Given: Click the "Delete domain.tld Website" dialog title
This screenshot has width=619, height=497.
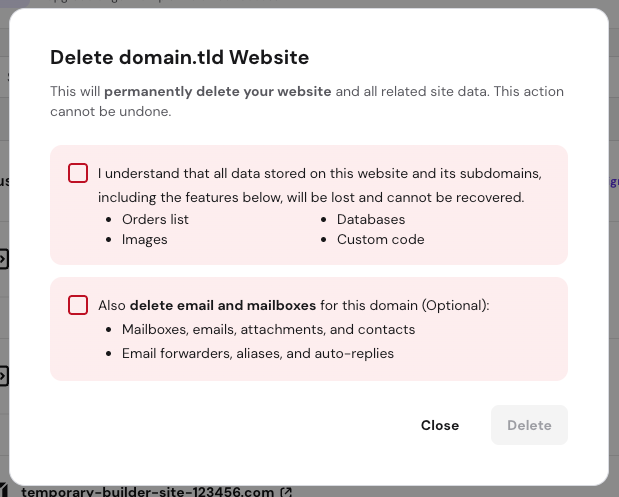Looking at the screenshot, I should point(180,57).
